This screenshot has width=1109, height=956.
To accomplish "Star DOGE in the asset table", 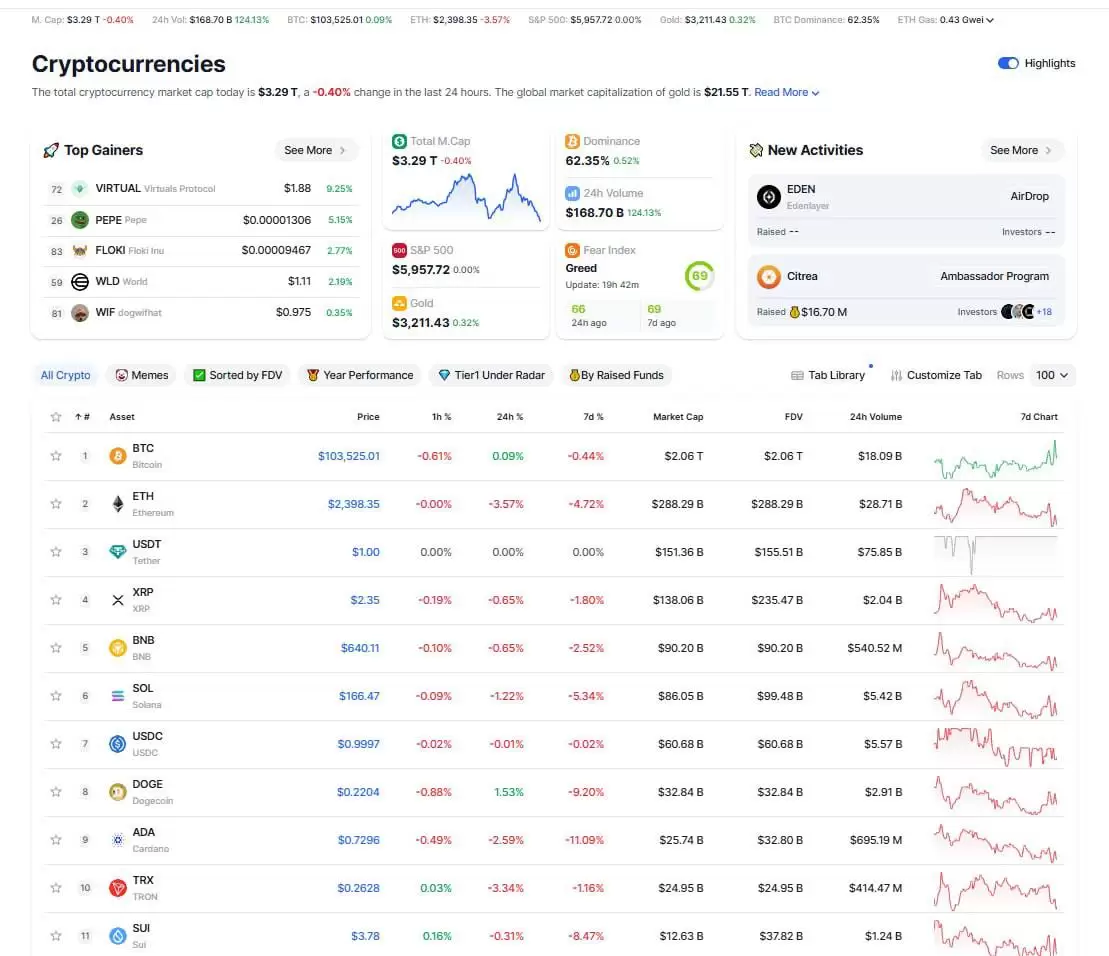I will [56, 792].
